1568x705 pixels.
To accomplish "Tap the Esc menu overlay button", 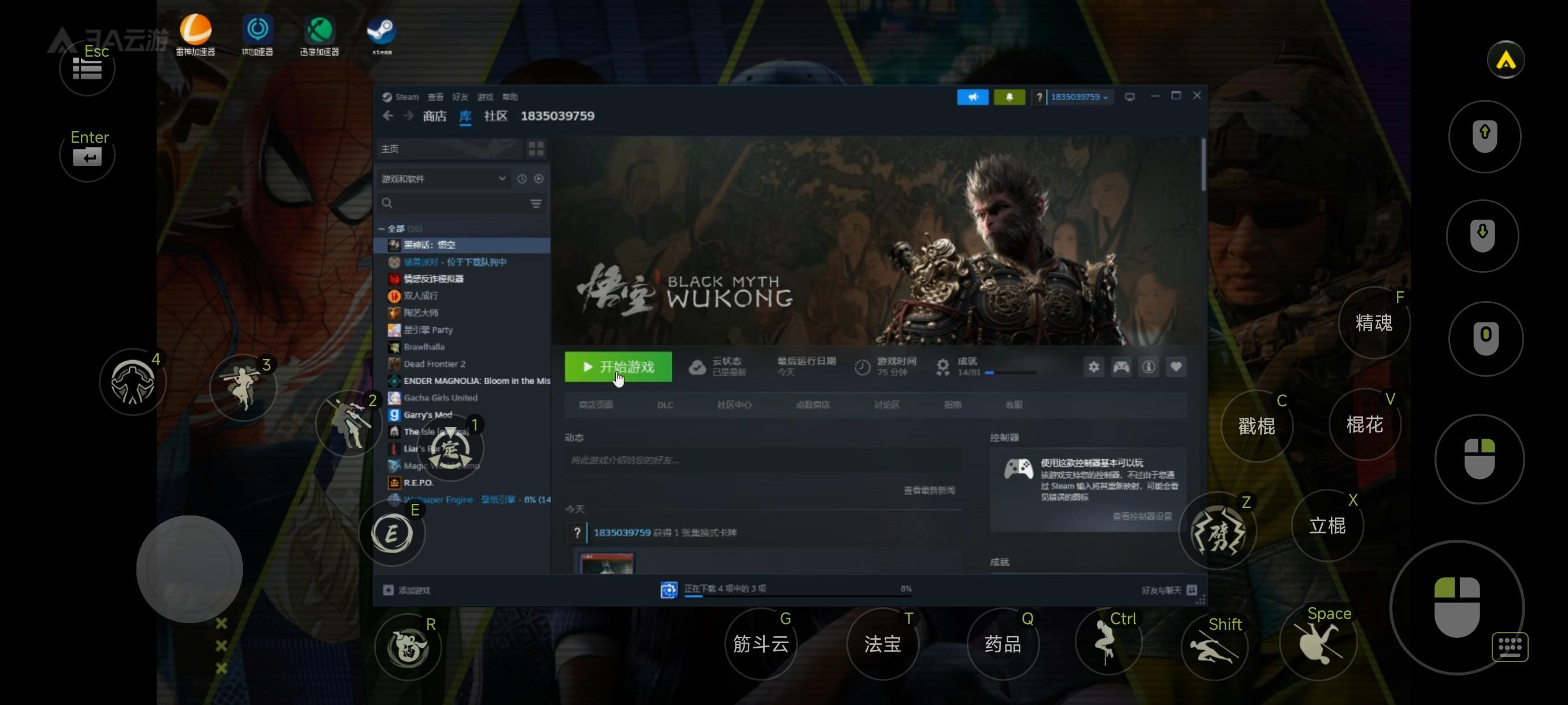I will coord(87,68).
